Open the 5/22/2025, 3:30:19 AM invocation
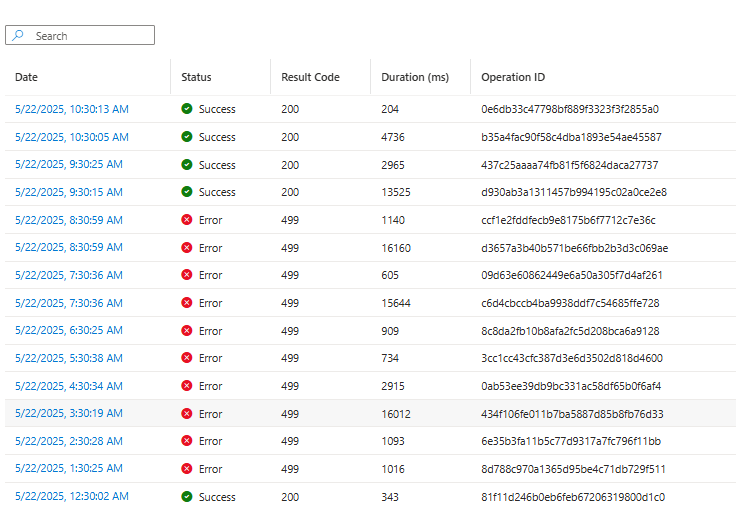 point(69,413)
